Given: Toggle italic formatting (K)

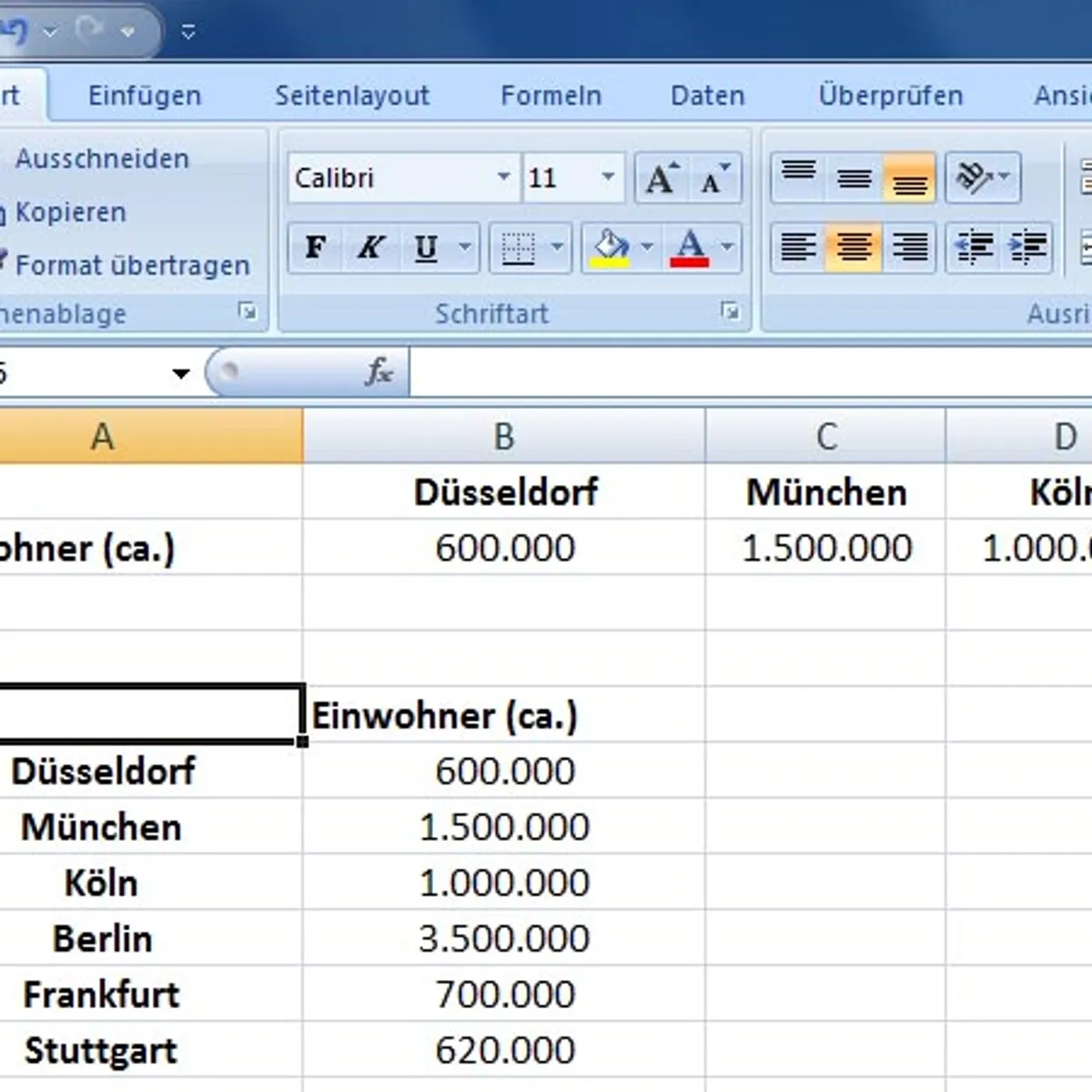Looking at the screenshot, I should (x=369, y=248).
